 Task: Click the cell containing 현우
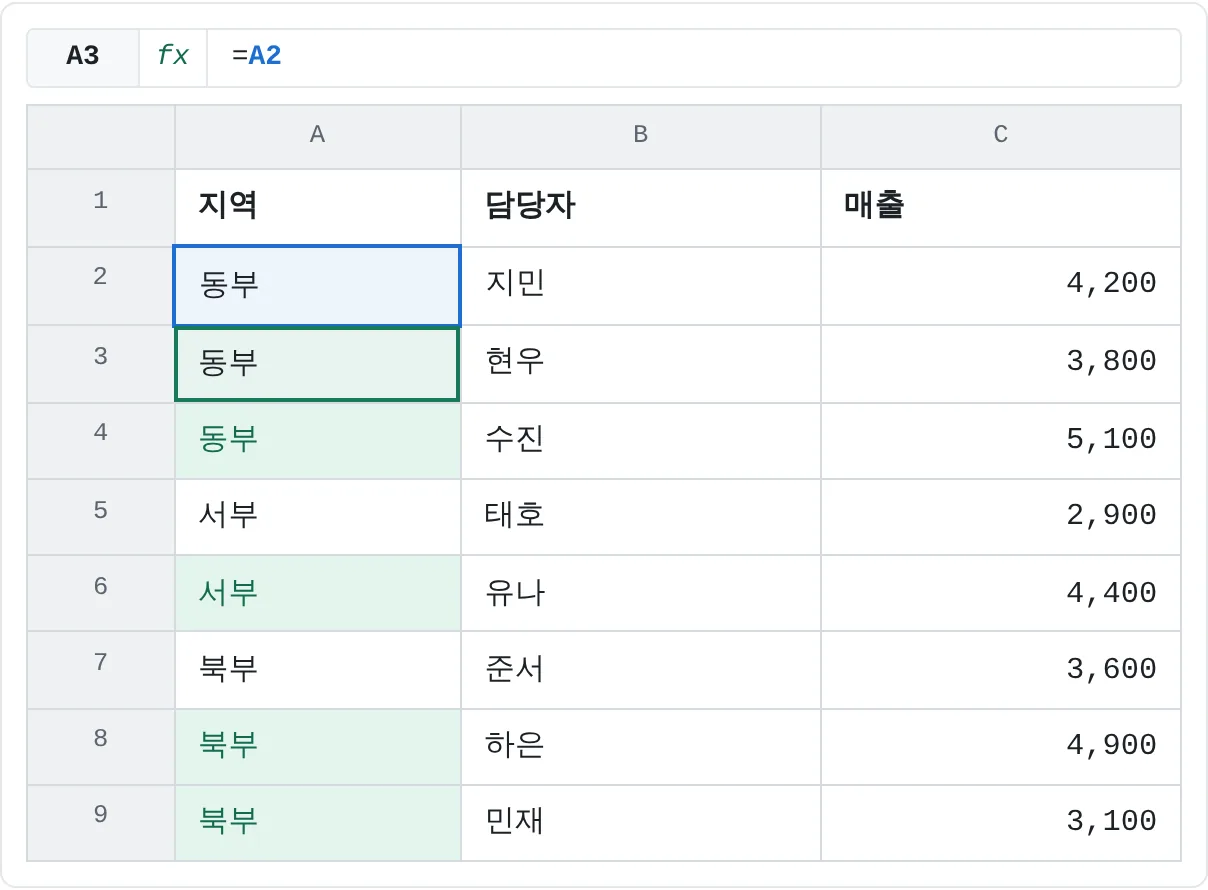point(641,363)
